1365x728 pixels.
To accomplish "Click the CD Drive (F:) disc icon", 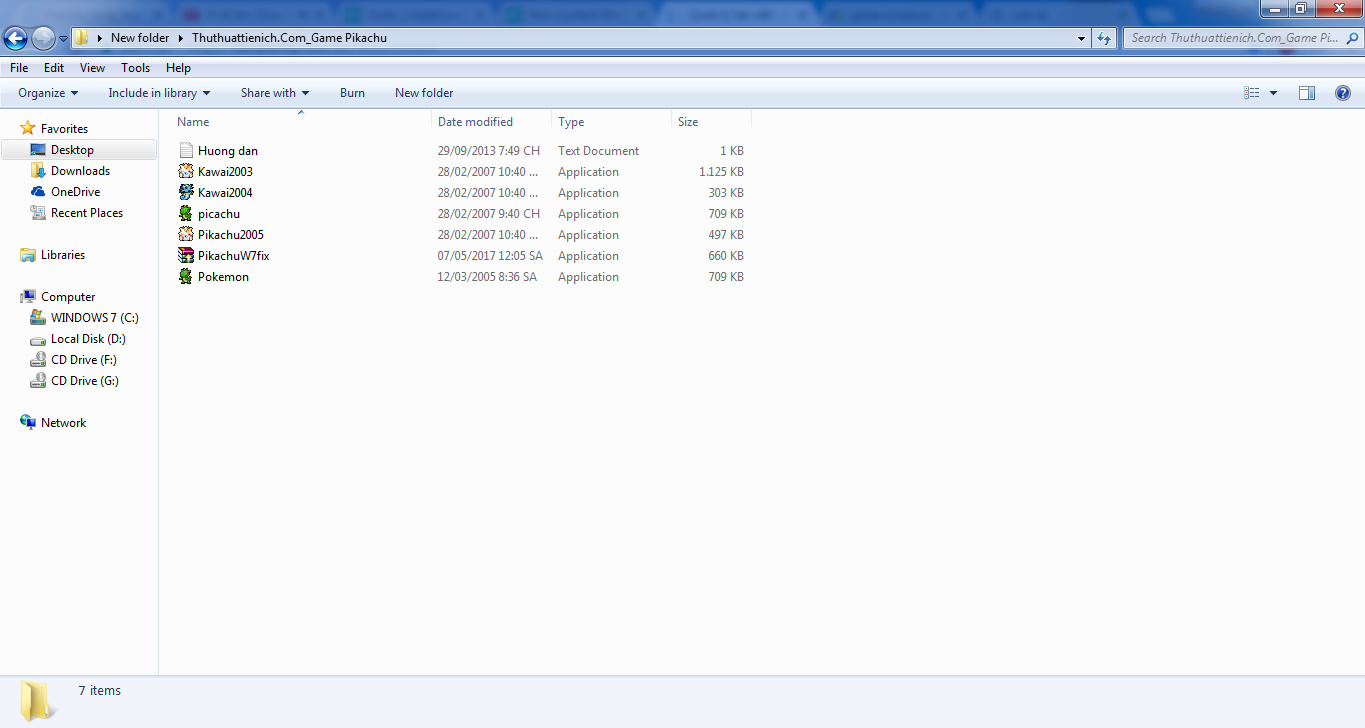I will point(38,360).
